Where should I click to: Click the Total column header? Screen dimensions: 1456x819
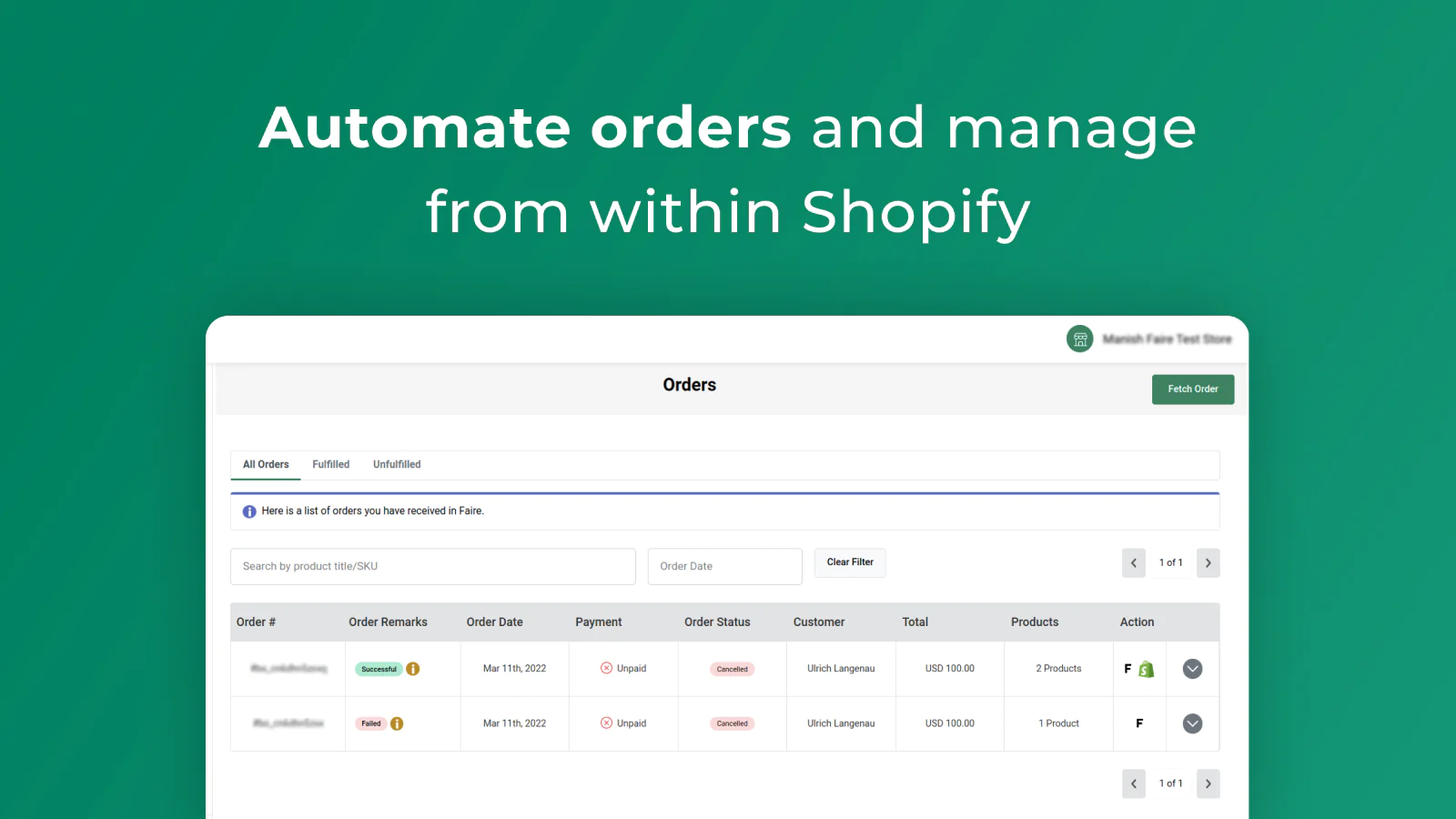click(915, 622)
